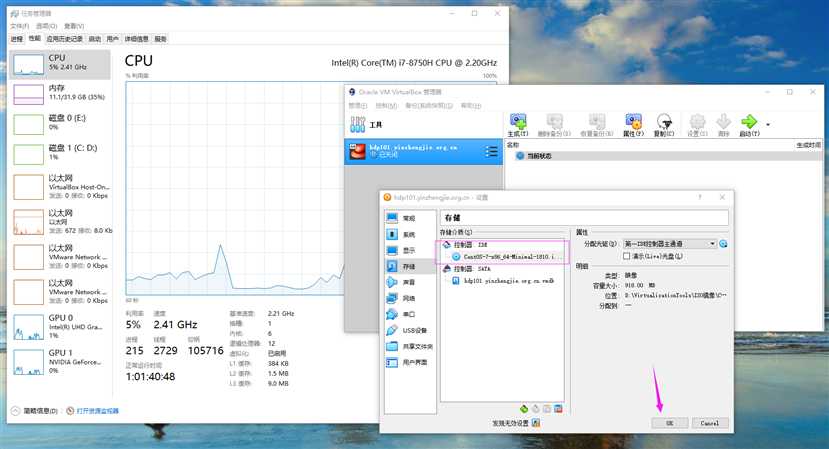Open 系统 system settings page in settings dialog

tap(410, 234)
